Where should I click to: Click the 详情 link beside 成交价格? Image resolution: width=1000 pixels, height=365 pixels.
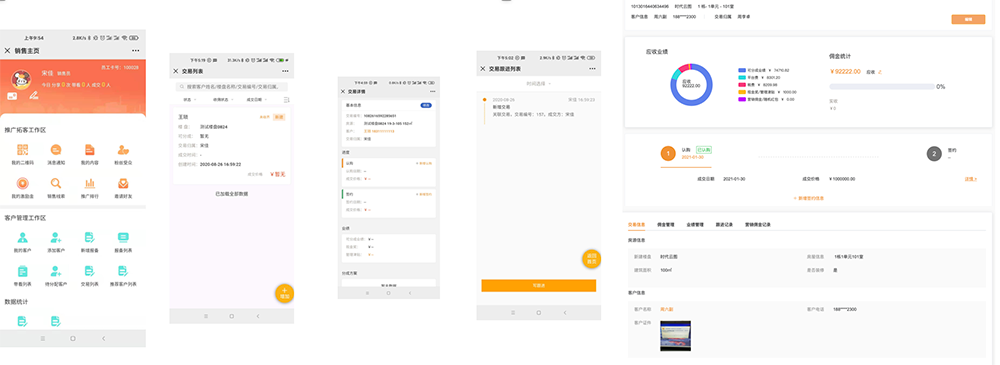click(971, 179)
